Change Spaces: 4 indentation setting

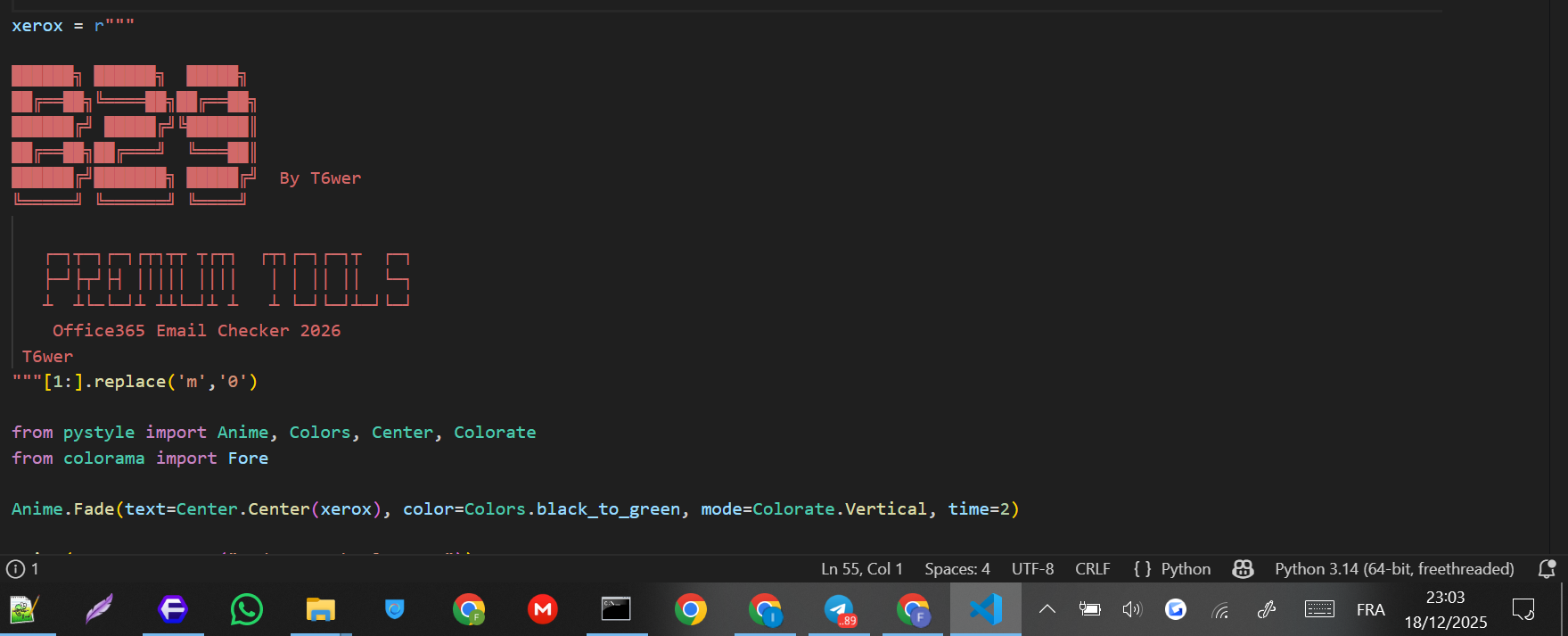(957, 569)
